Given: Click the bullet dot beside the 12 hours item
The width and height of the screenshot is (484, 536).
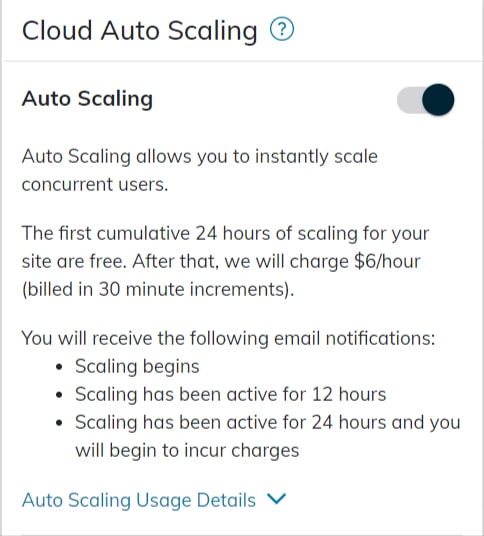Looking at the screenshot, I should click(x=59, y=395).
